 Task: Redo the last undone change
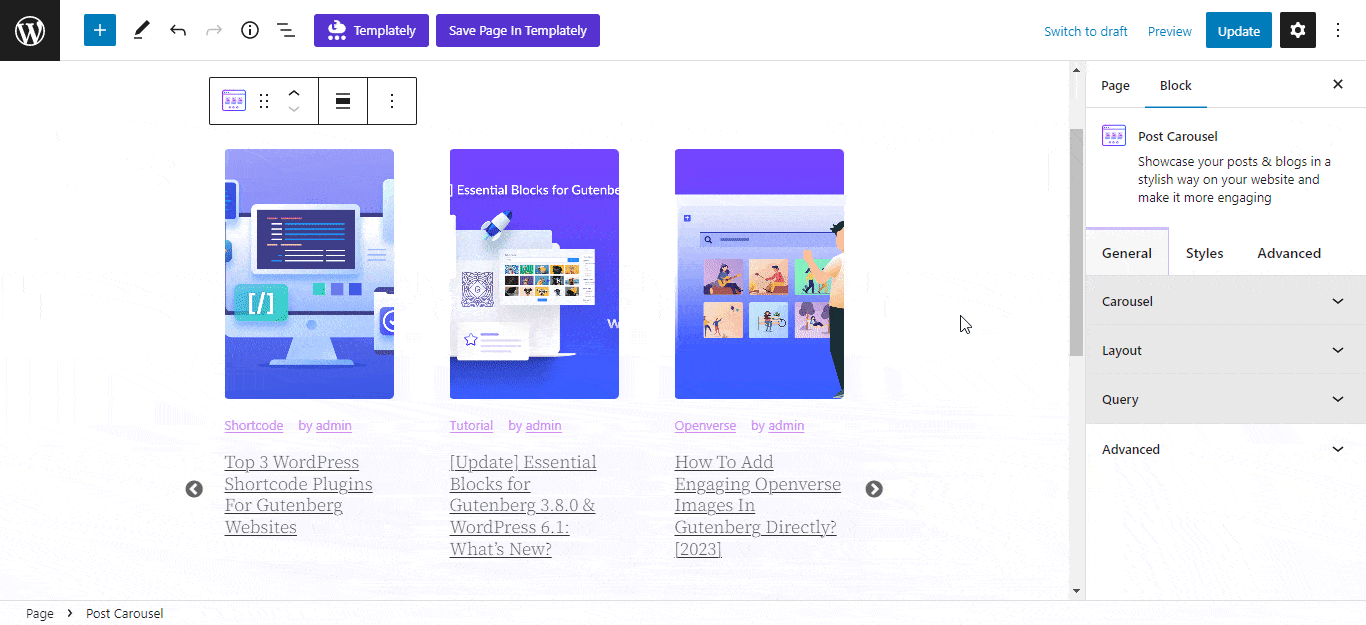pos(214,30)
